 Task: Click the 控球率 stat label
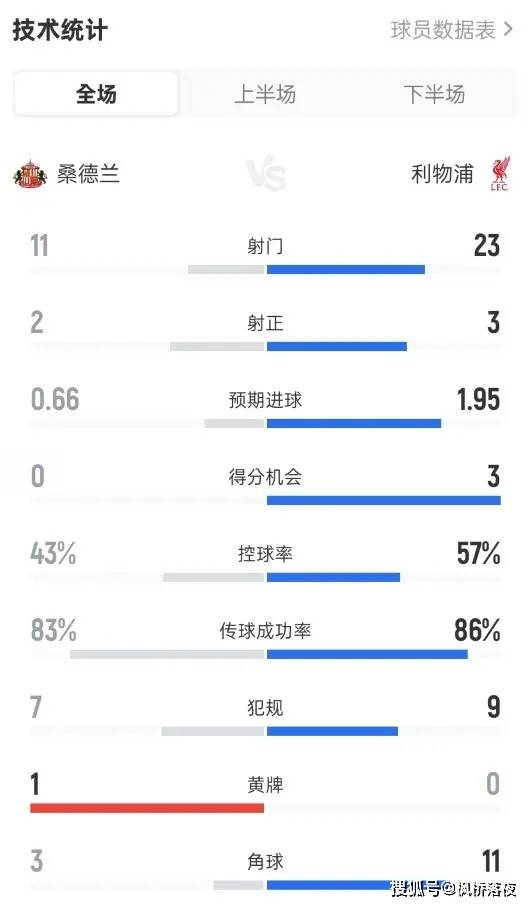tap(265, 554)
